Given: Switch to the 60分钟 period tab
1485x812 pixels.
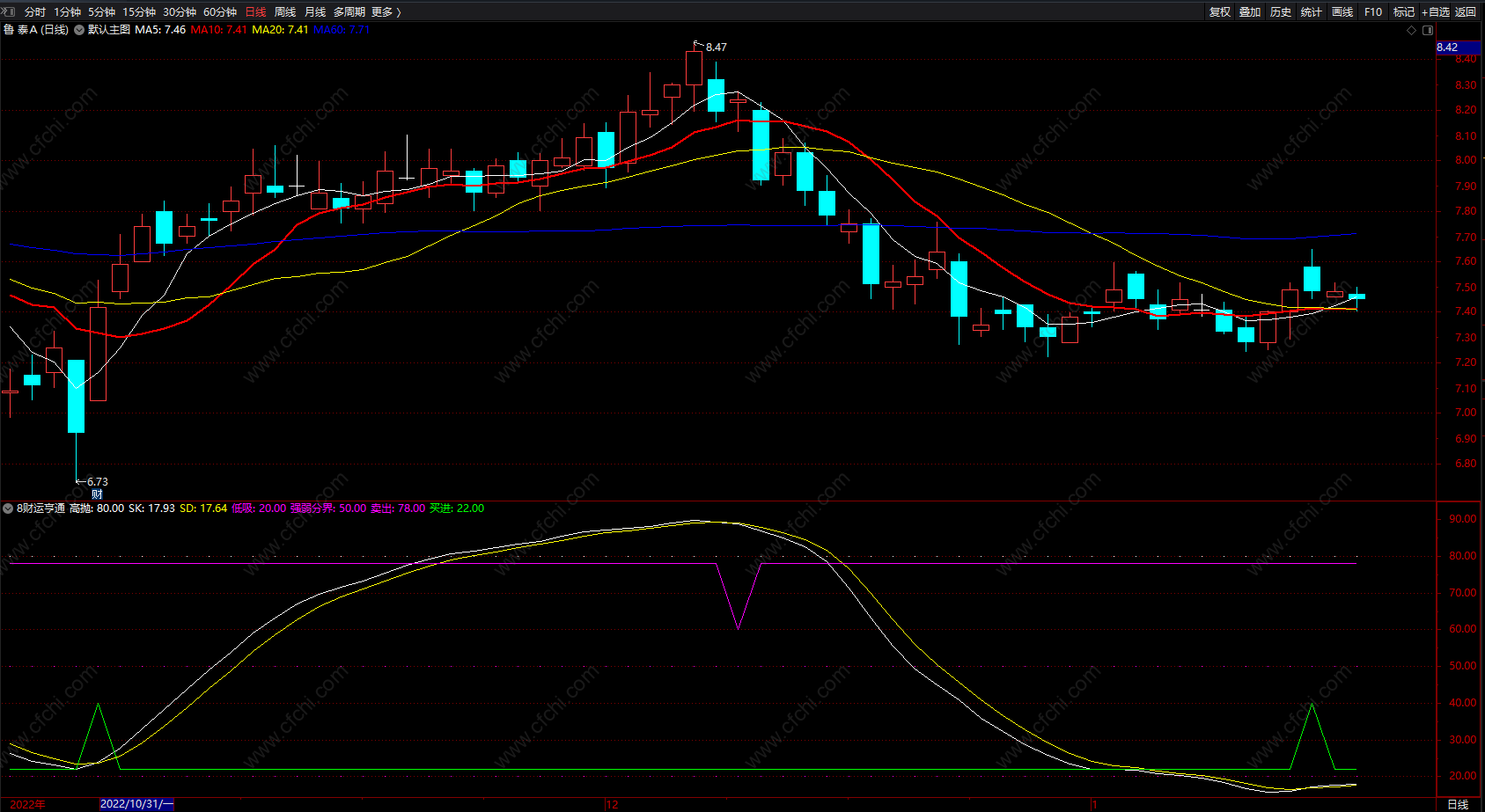Looking at the screenshot, I should (x=220, y=12).
